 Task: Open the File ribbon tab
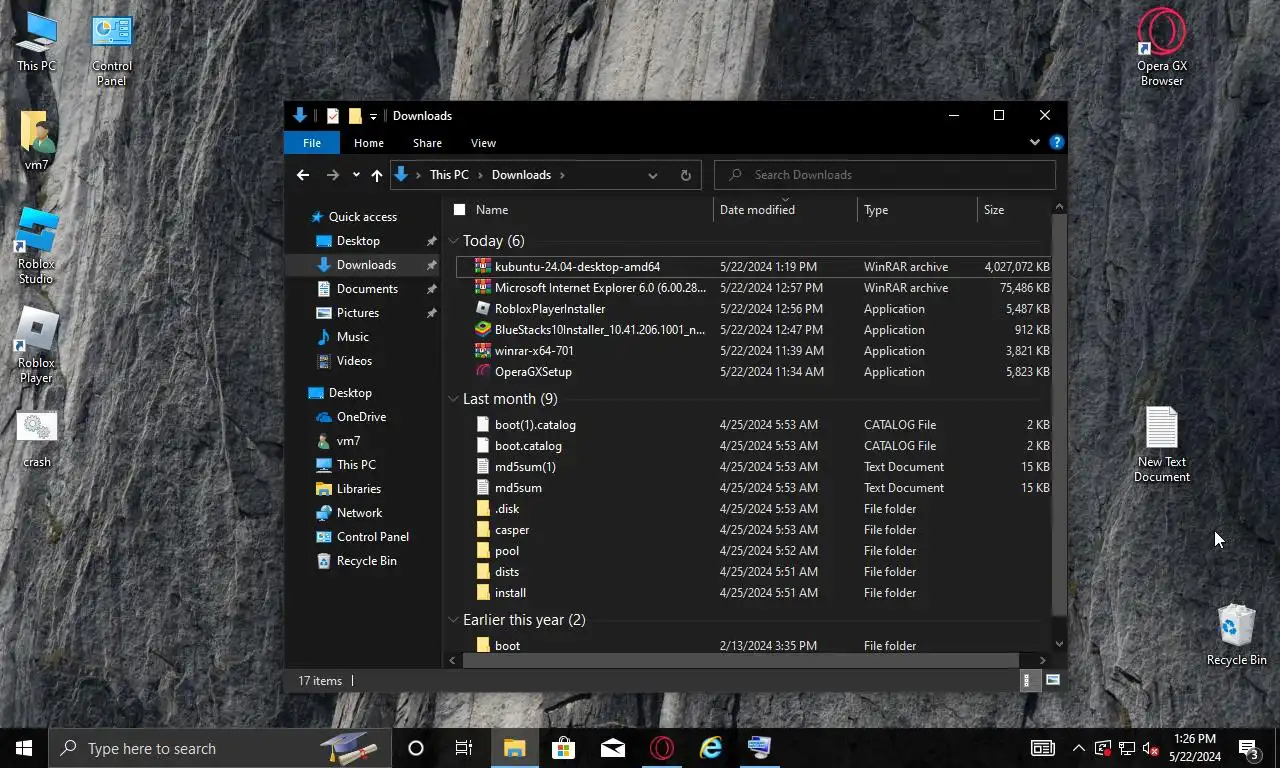312,143
